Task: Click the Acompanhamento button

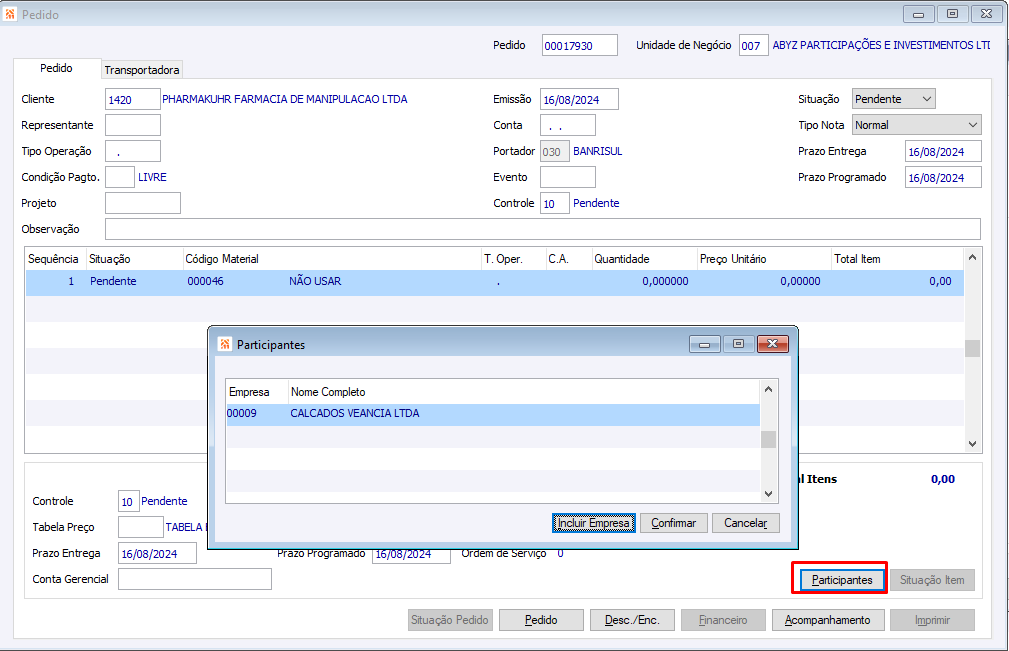Action: [827, 620]
